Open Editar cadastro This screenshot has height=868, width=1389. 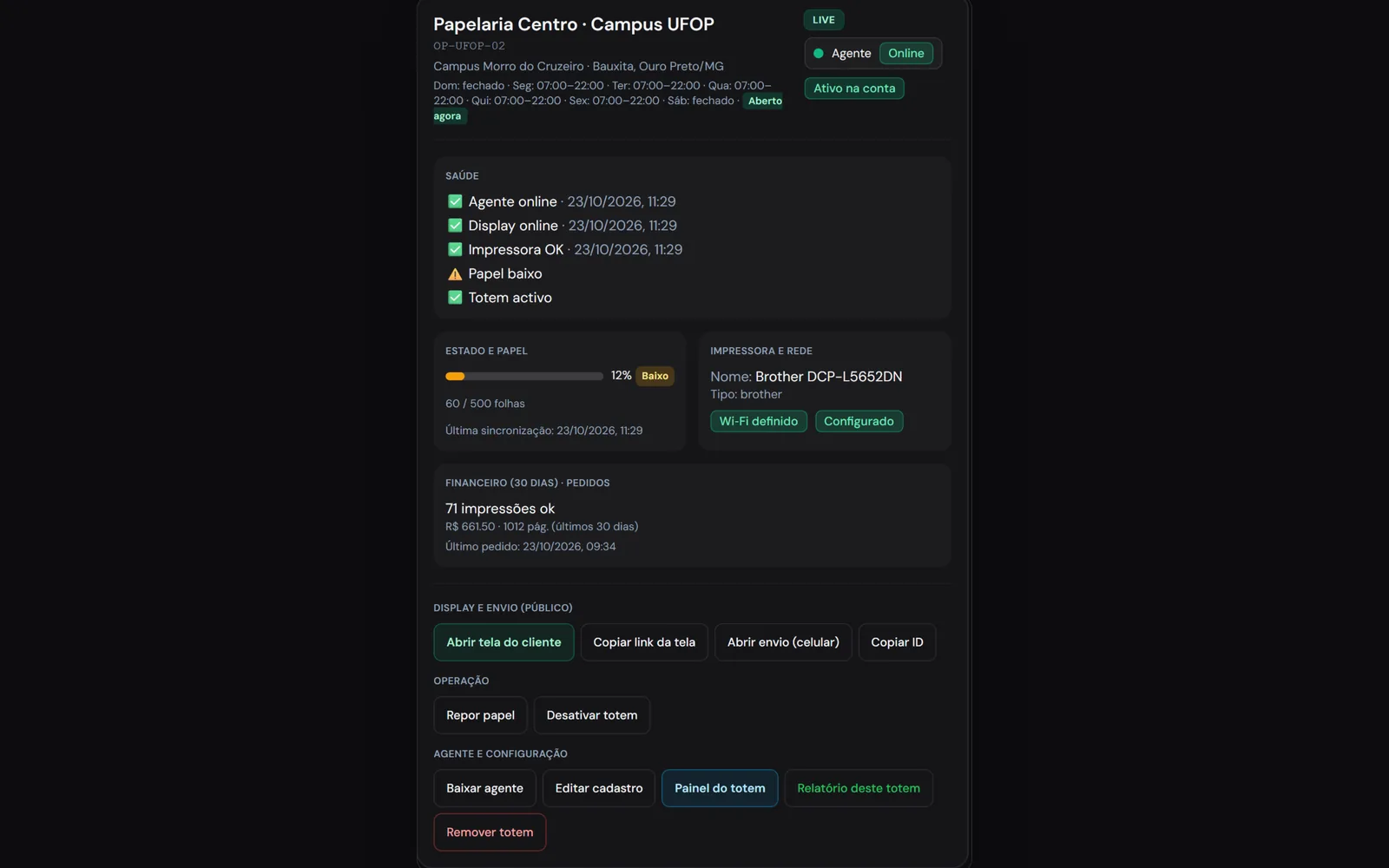(x=599, y=788)
